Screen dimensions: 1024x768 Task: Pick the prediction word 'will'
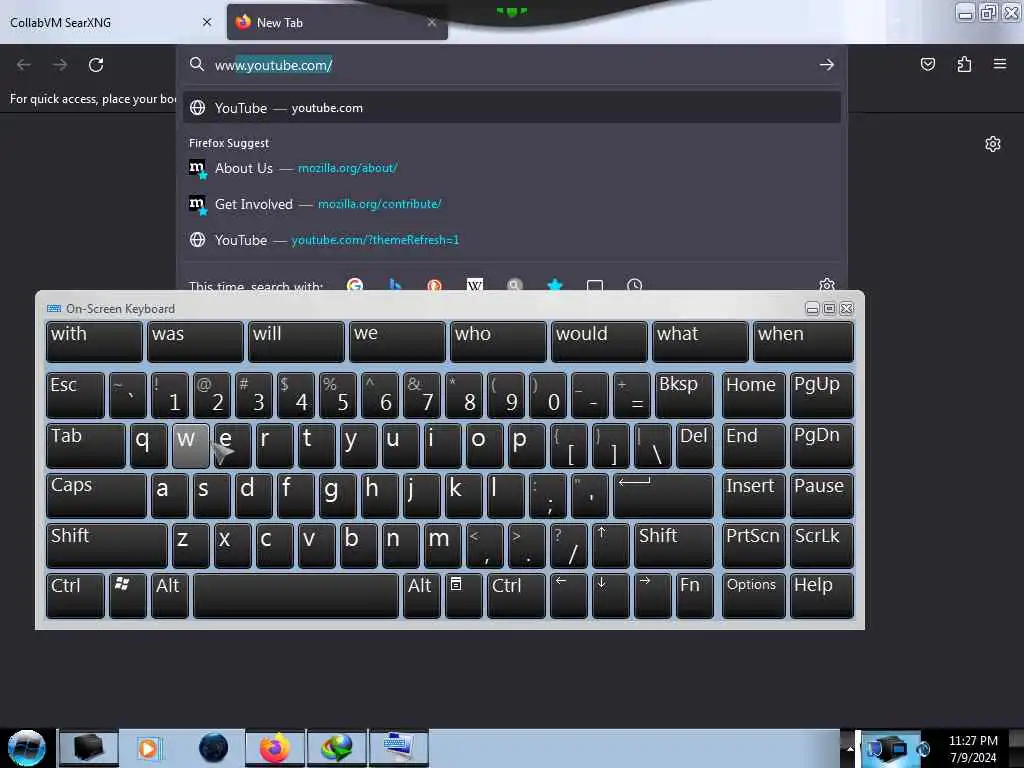(296, 341)
